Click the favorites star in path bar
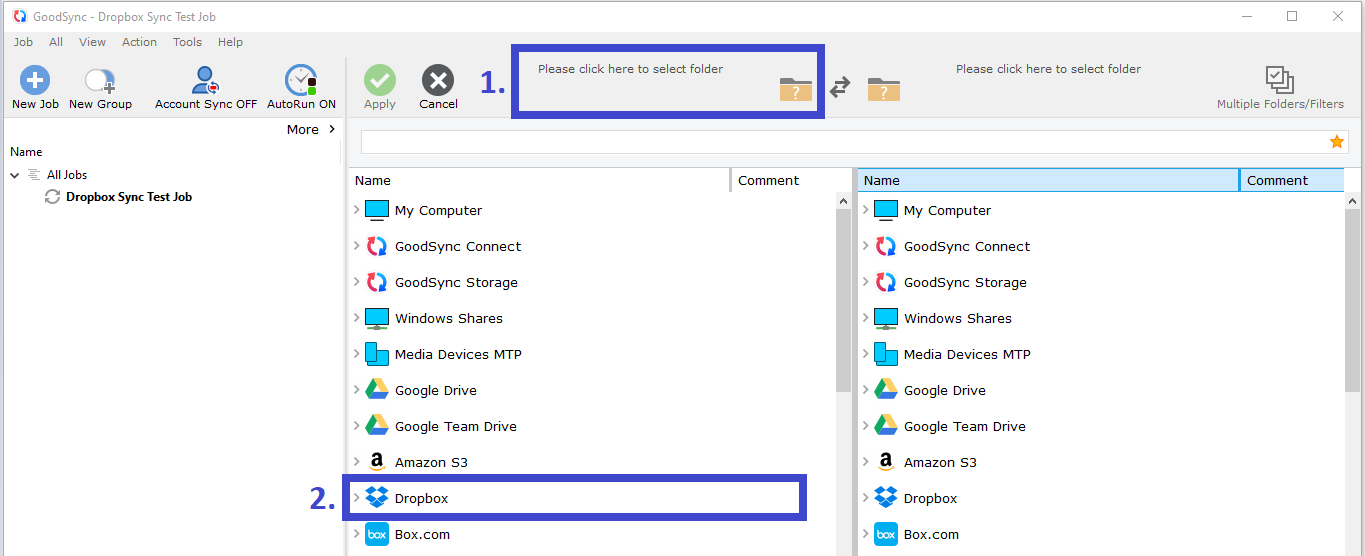 coord(1336,142)
